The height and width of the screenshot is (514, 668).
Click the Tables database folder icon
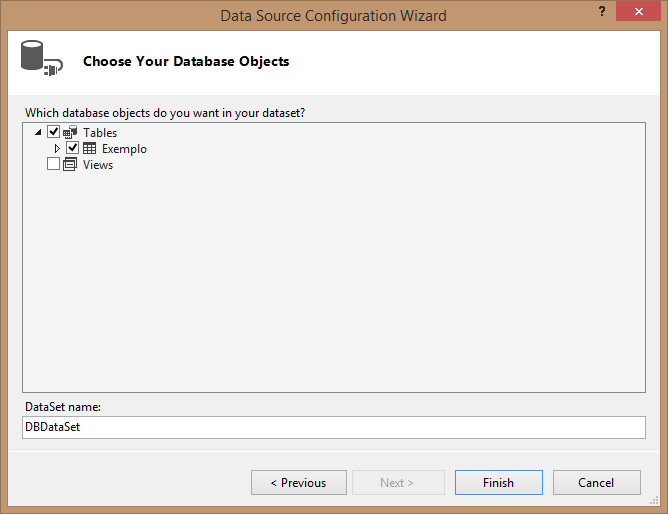pos(70,132)
